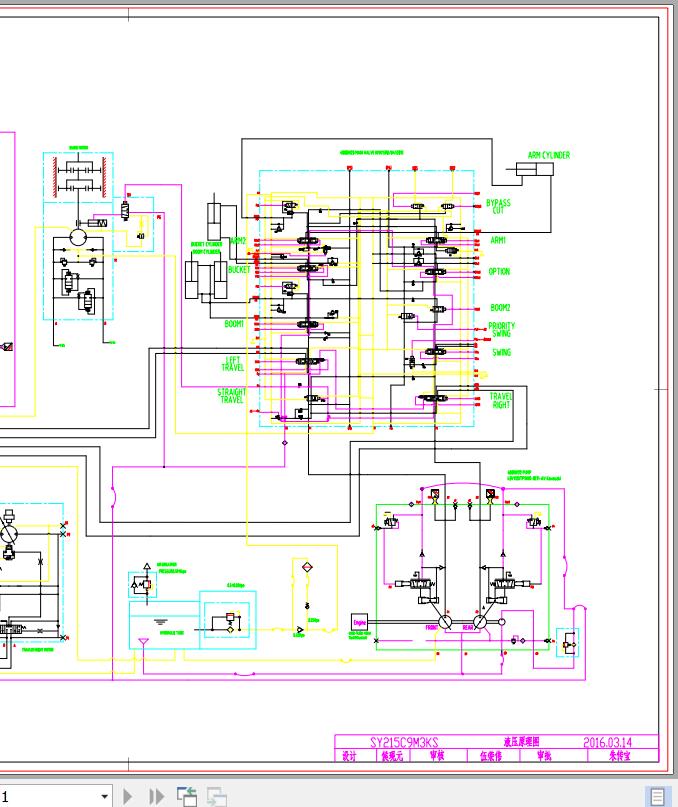Click the greyed go to next view icon
The image size is (678, 807).
217,796
